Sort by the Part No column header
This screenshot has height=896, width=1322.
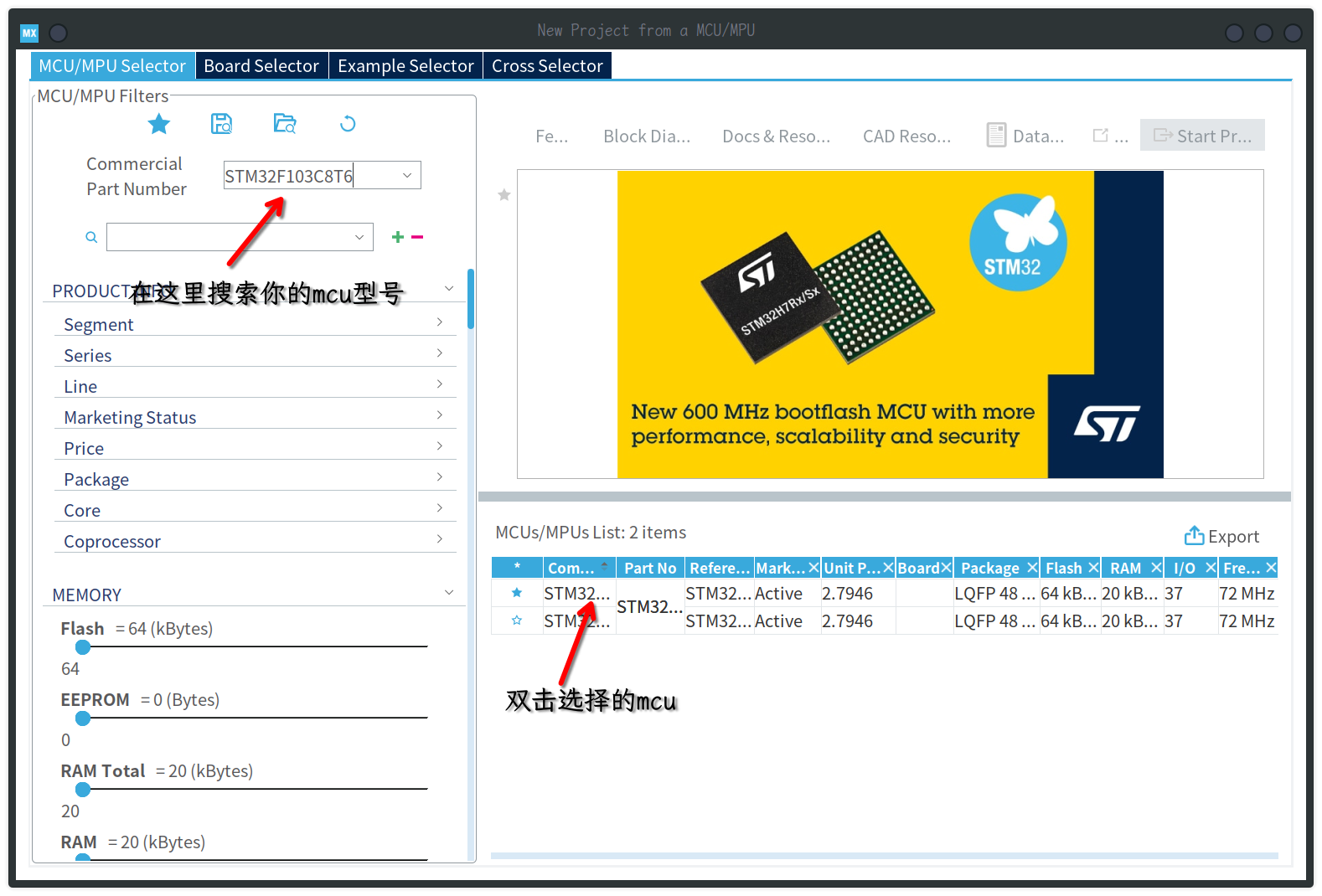[650, 568]
